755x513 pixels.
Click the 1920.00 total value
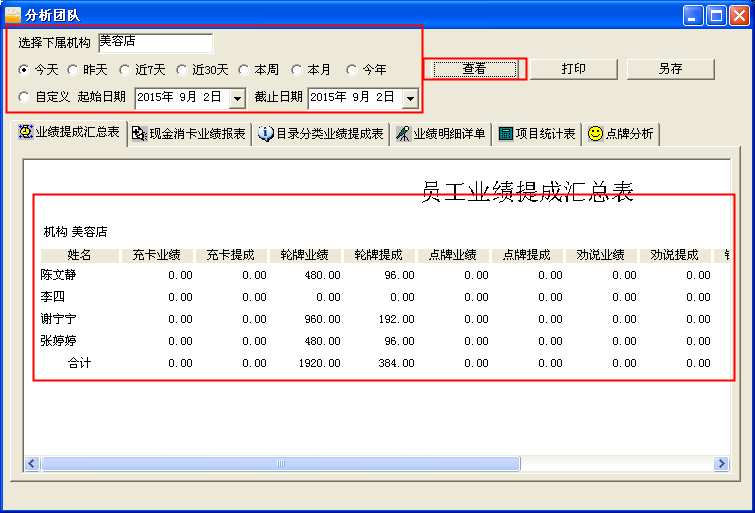tap(319, 363)
